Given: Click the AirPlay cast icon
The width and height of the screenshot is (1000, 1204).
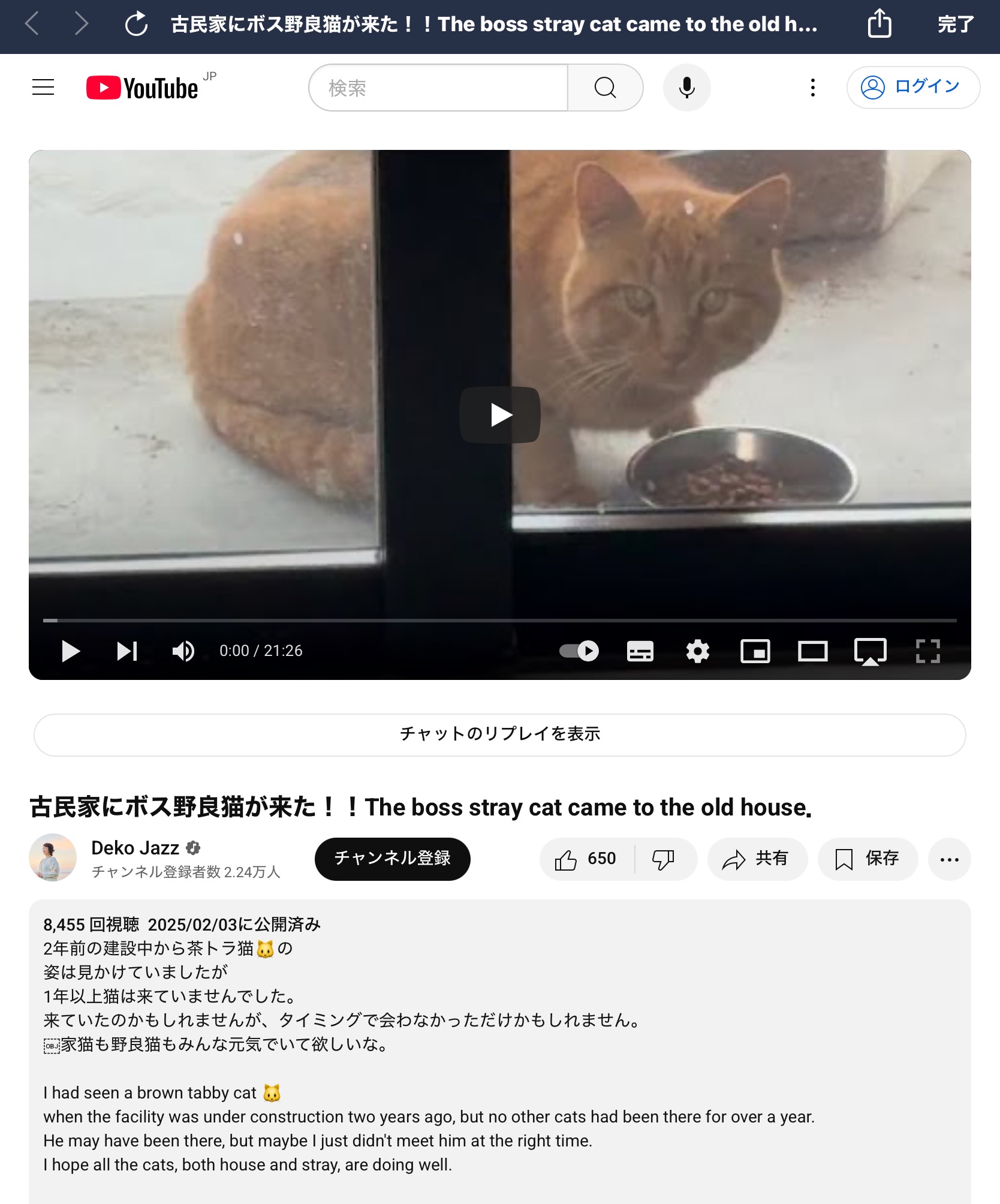Looking at the screenshot, I should coord(871,652).
